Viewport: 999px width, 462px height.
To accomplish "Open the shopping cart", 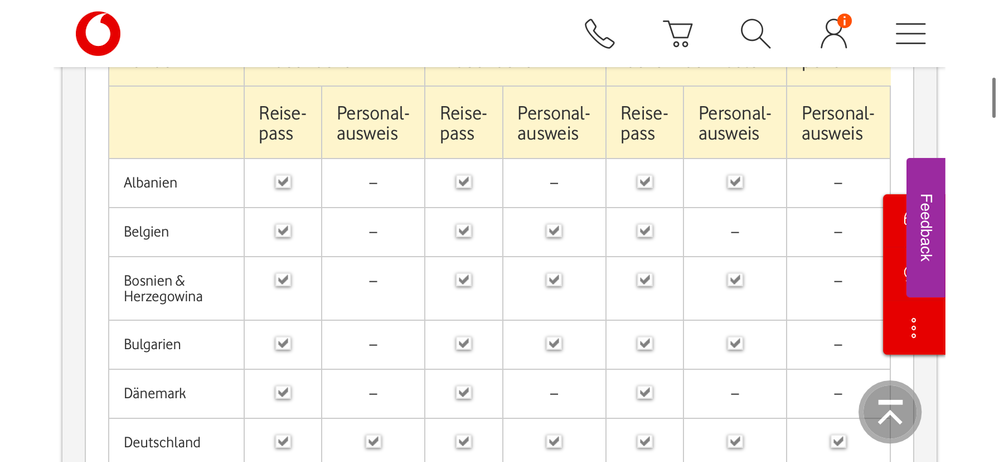I will pos(678,34).
